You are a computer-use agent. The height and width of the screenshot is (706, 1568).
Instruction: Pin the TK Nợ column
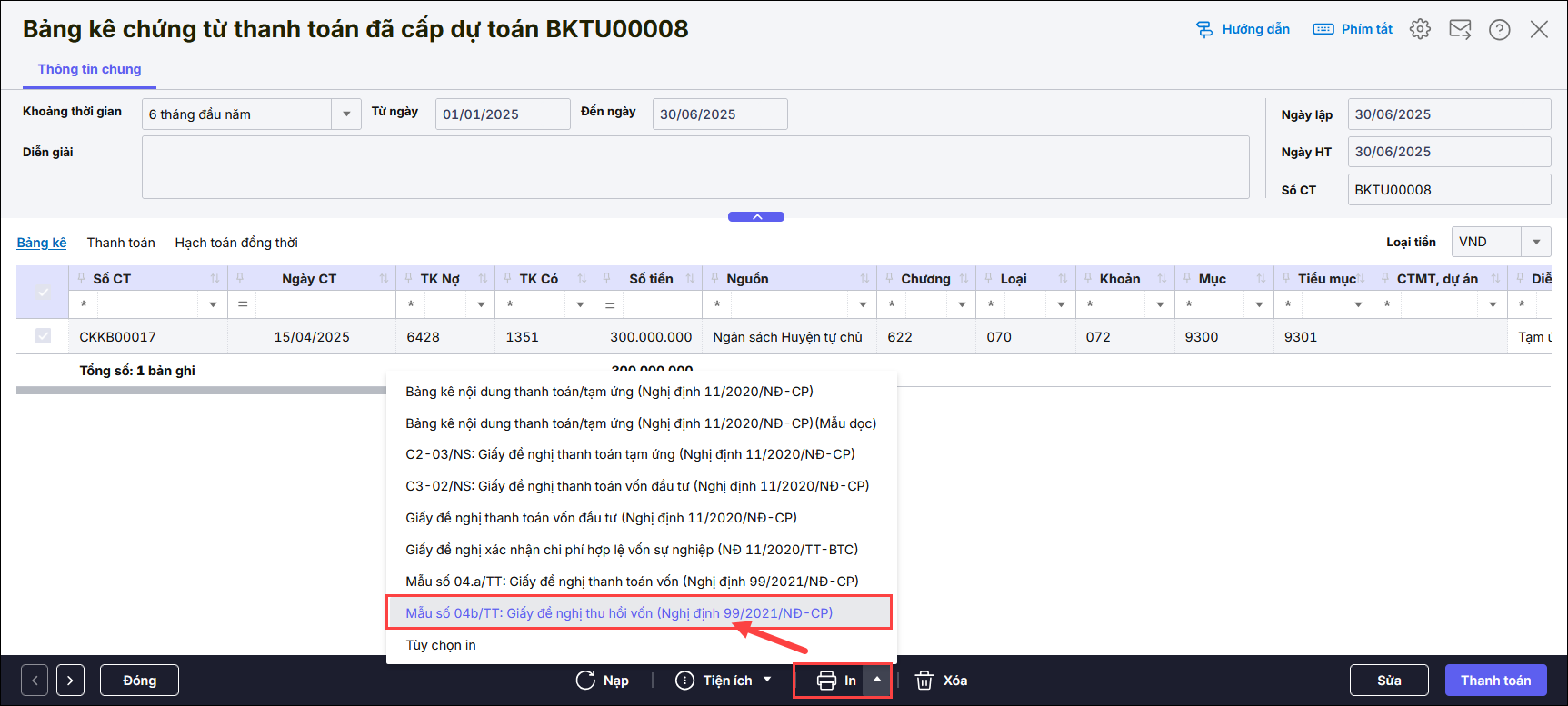pyautogui.click(x=409, y=278)
